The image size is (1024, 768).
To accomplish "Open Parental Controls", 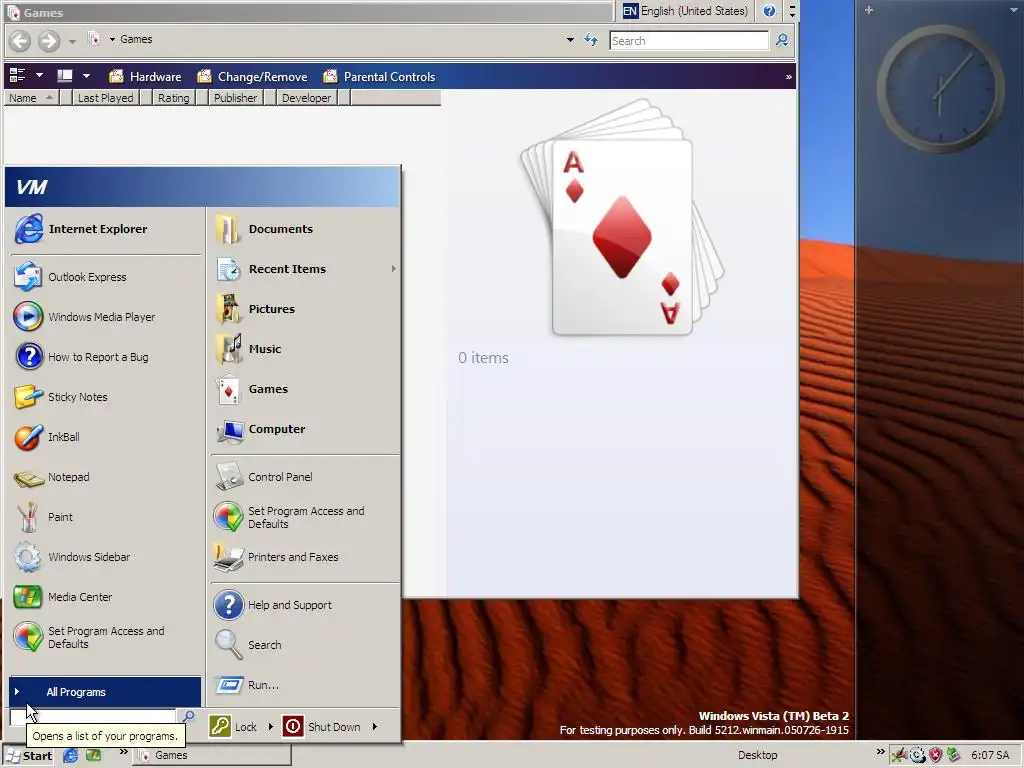I will (379, 76).
